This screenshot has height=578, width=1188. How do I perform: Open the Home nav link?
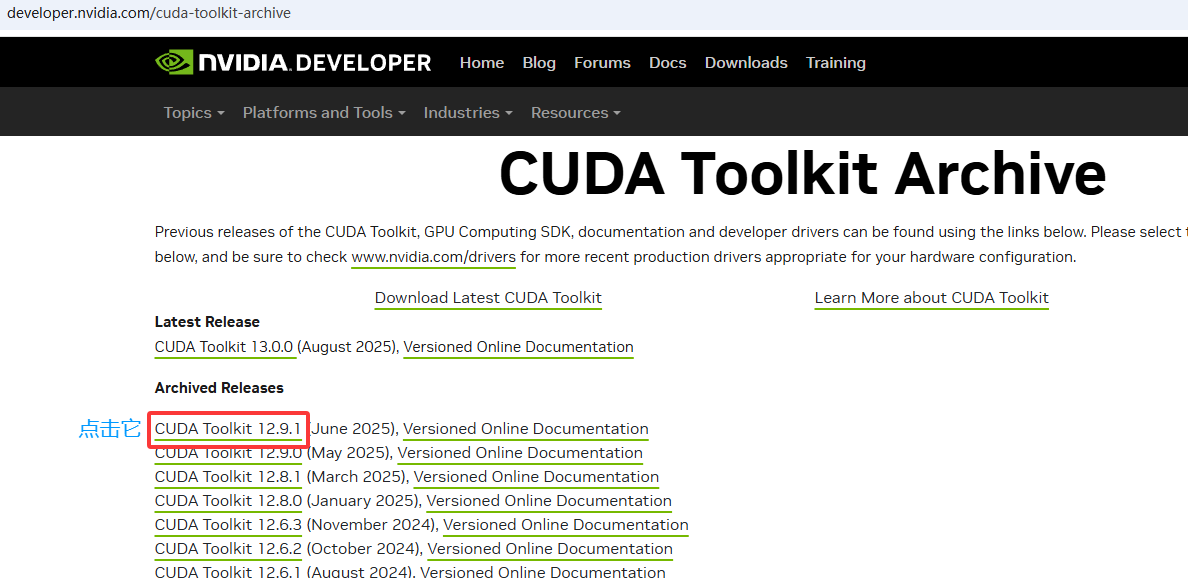[482, 63]
